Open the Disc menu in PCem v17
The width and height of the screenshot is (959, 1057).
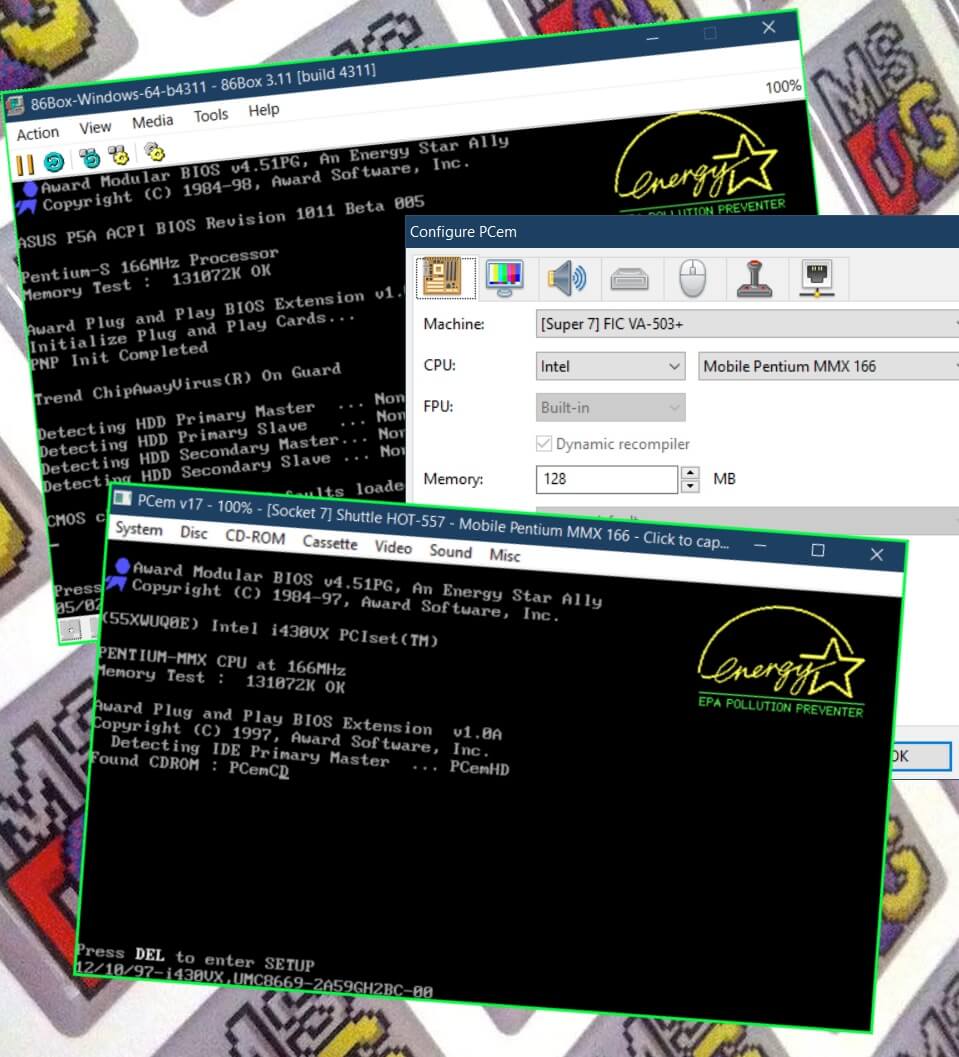click(193, 533)
